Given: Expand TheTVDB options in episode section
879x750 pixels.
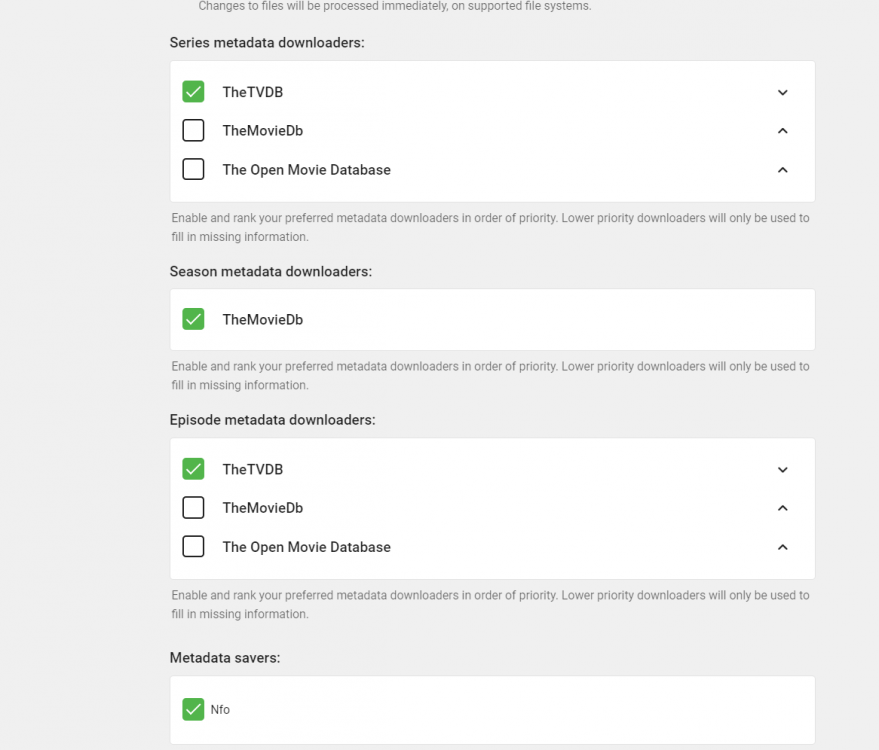Looking at the screenshot, I should click(783, 469).
